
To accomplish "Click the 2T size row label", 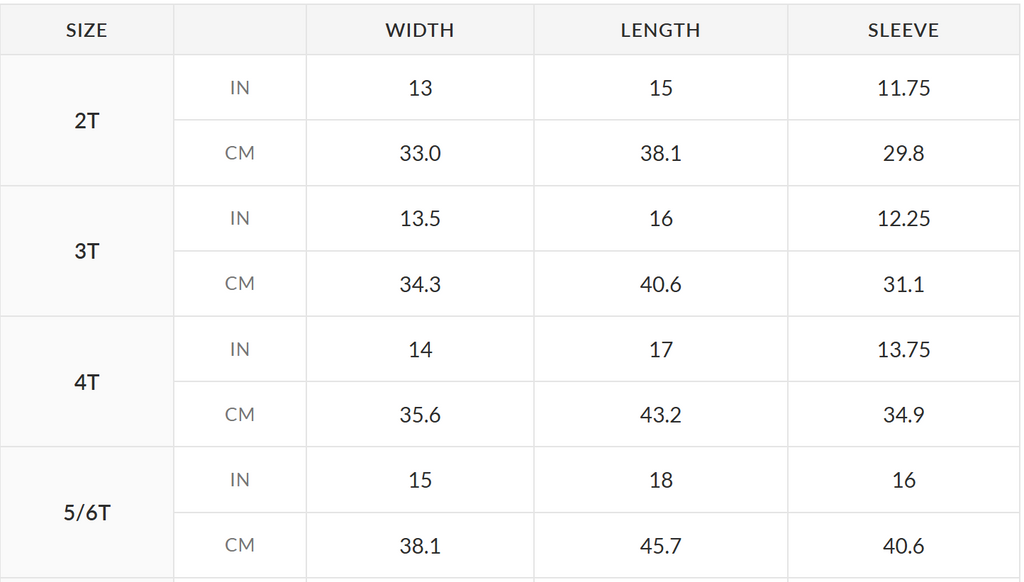I will coord(87,121).
